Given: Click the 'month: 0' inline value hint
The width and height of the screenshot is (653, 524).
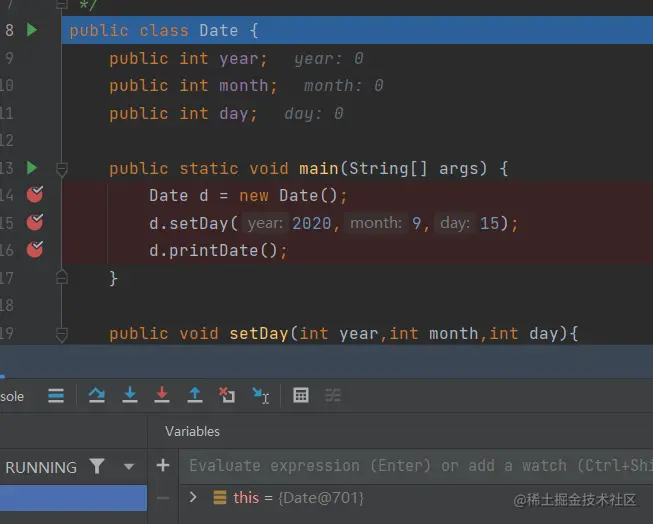Looking at the screenshot, I should click(x=344, y=85).
